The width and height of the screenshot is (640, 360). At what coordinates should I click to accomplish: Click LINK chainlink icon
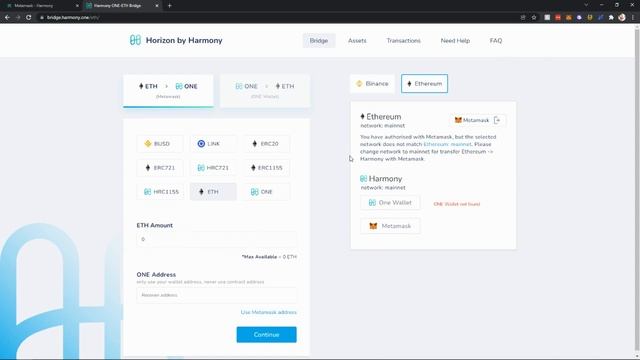201,144
